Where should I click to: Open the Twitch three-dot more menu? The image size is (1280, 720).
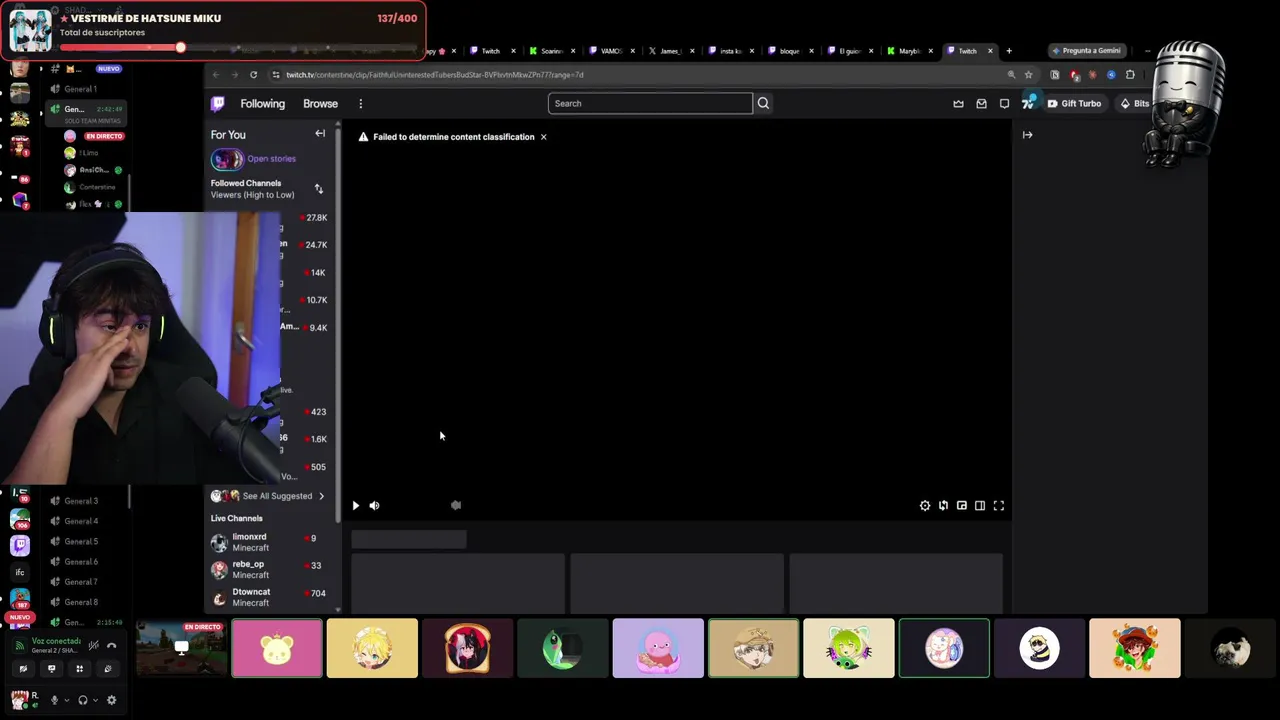click(361, 104)
